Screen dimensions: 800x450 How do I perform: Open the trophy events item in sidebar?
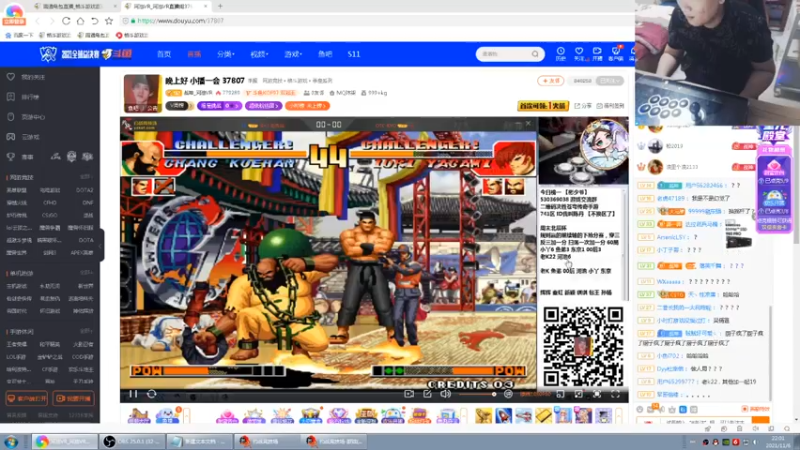pyautogui.click(x=20, y=157)
